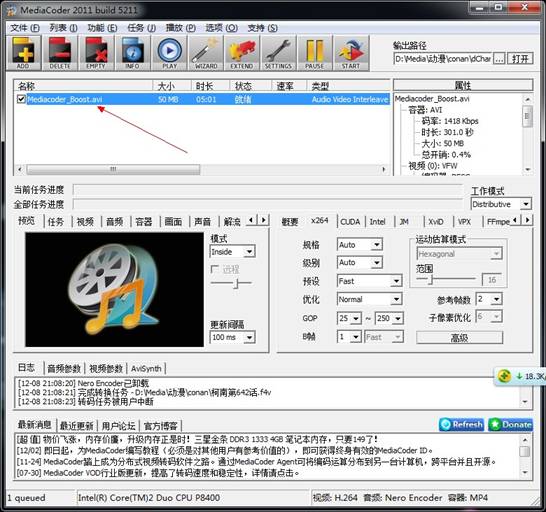
Task: Open the 列表 (I) menu
Action: 63,28
